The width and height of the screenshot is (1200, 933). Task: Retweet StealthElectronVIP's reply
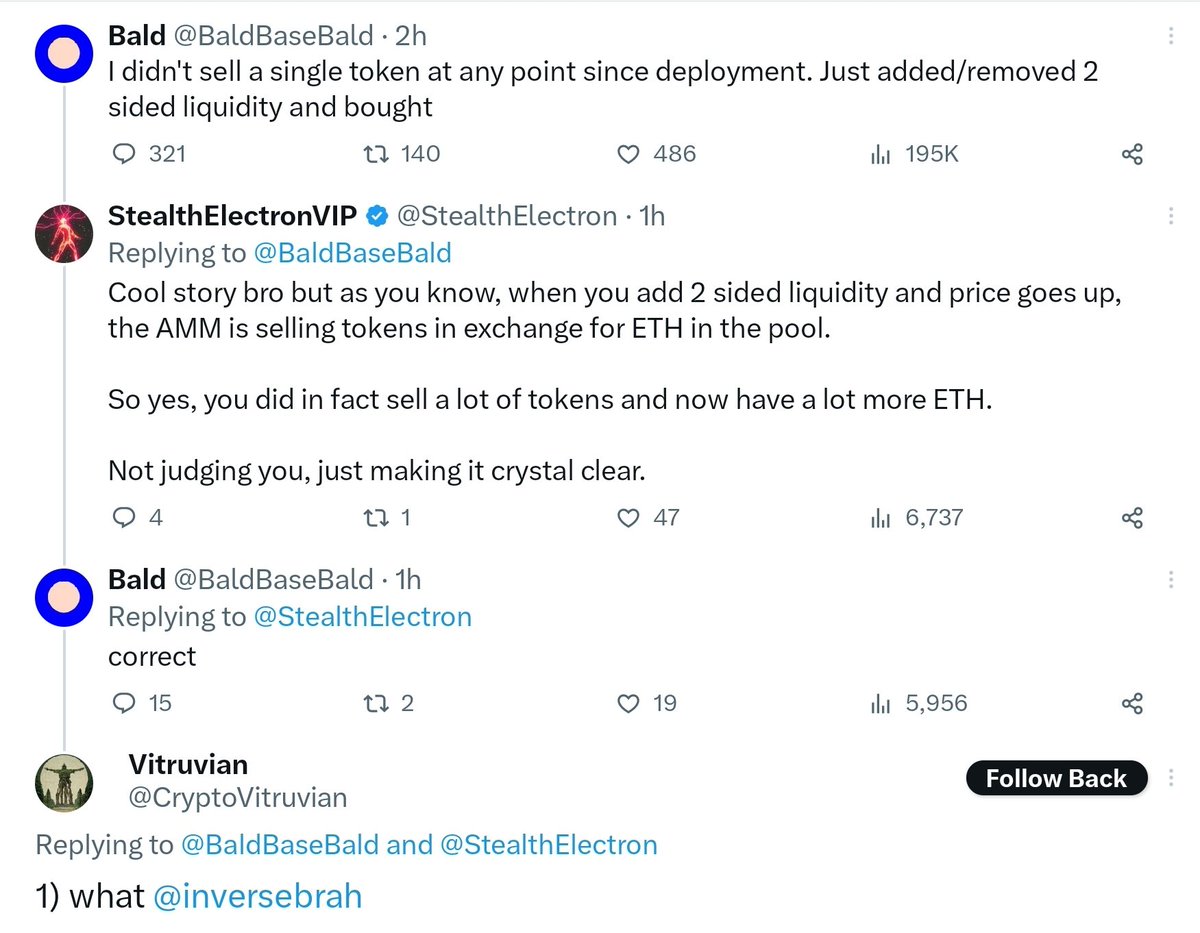tap(385, 518)
